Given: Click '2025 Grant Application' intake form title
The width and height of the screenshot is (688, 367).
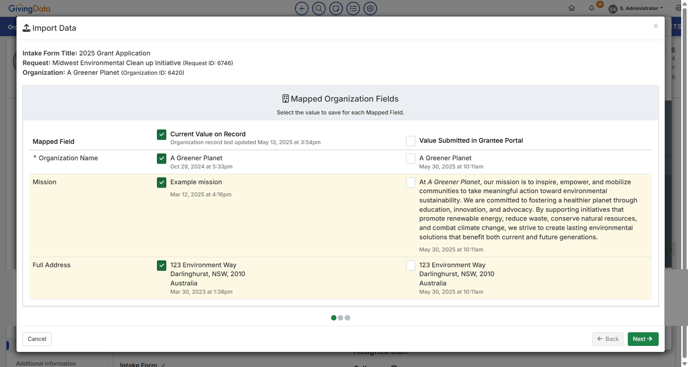Looking at the screenshot, I should click(115, 53).
